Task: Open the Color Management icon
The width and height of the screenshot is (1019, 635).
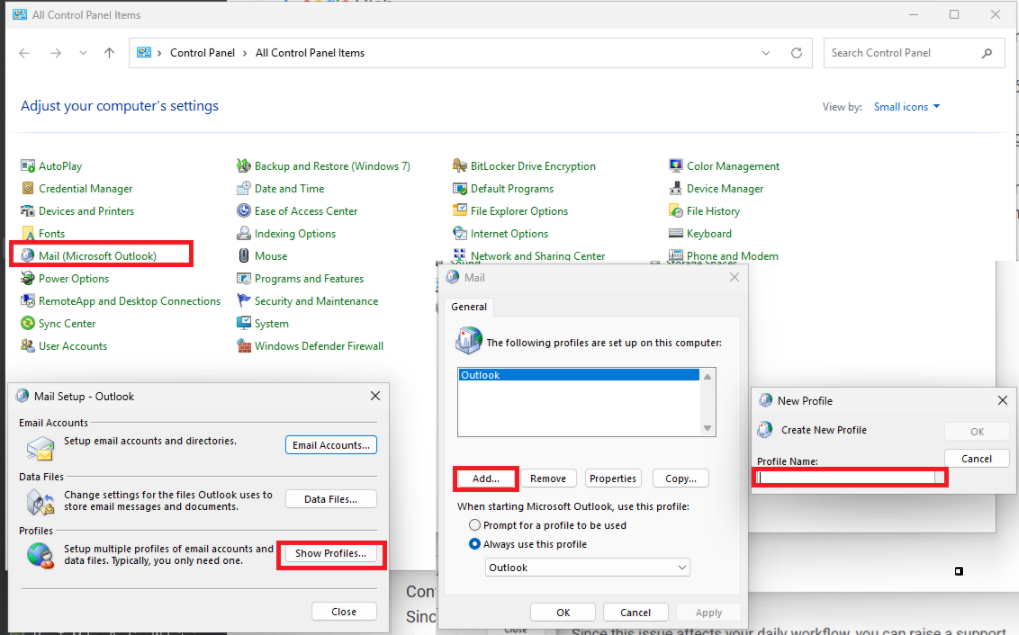Action: [676, 166]
